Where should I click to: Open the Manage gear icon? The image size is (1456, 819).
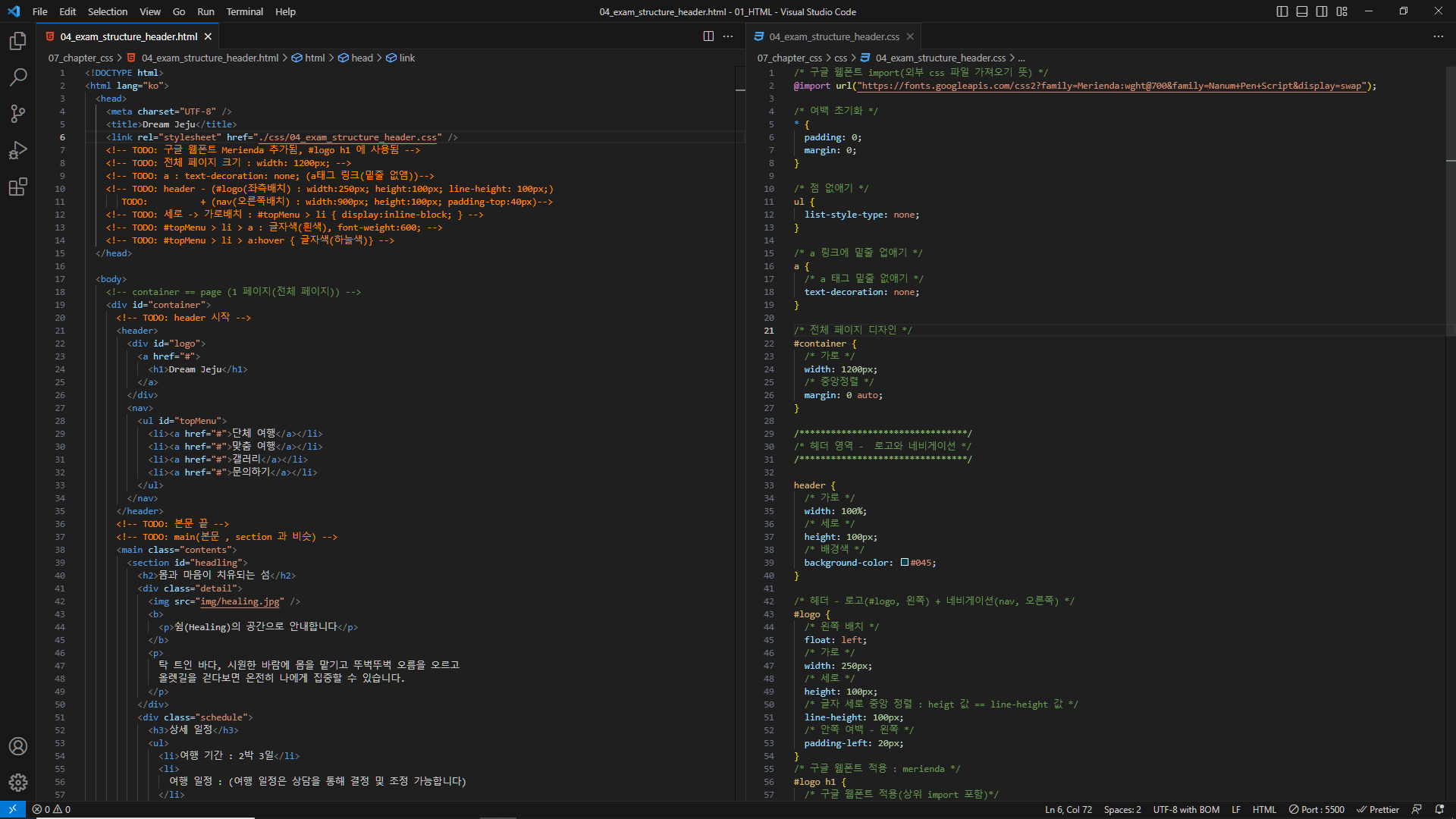pos(18,783)
